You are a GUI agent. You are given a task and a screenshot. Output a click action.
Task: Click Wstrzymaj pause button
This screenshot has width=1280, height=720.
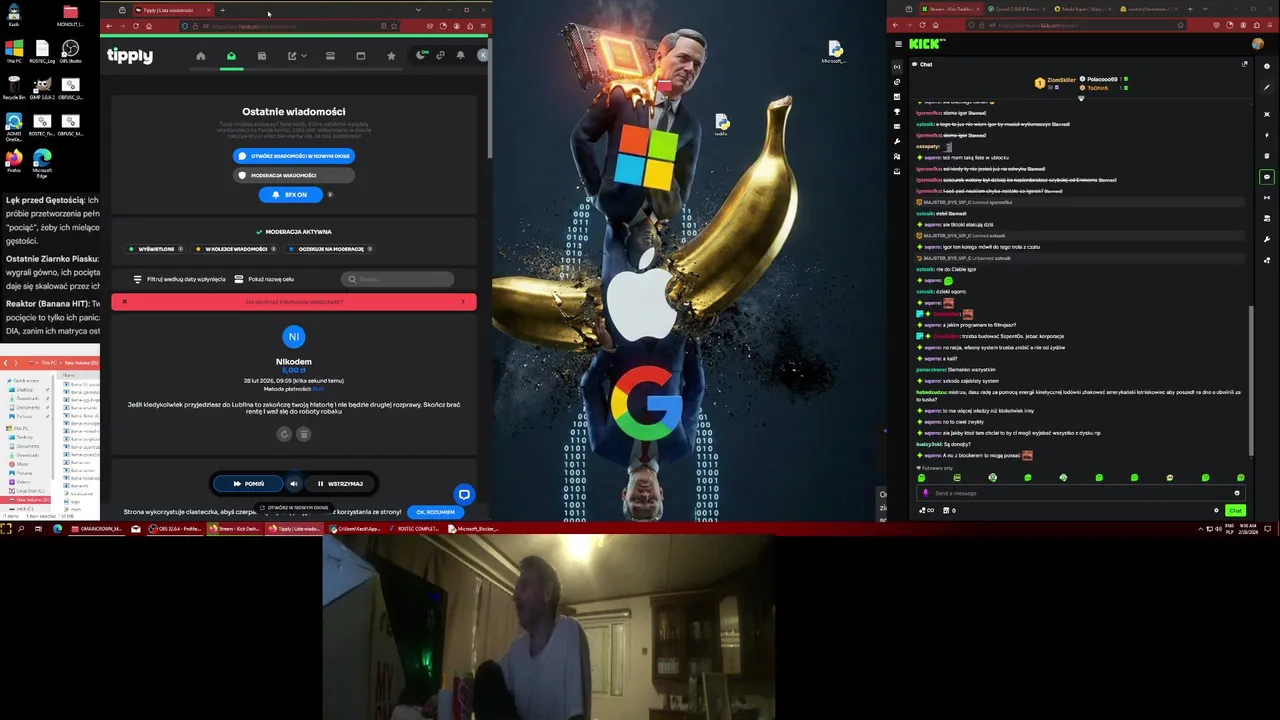340,484
